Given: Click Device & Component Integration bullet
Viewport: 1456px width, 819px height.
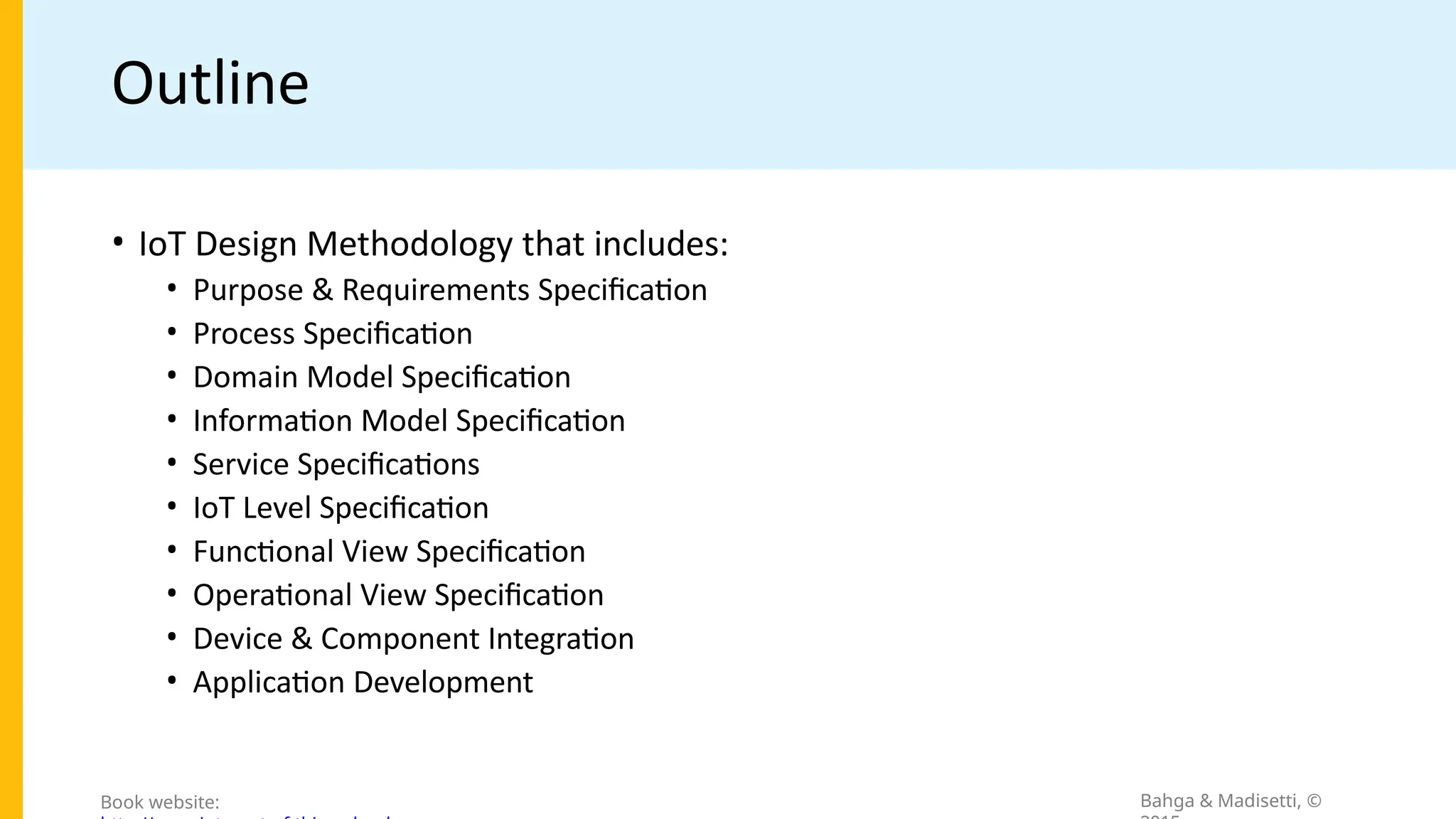Looking at the screenshot, I should [x=413, y=639].
